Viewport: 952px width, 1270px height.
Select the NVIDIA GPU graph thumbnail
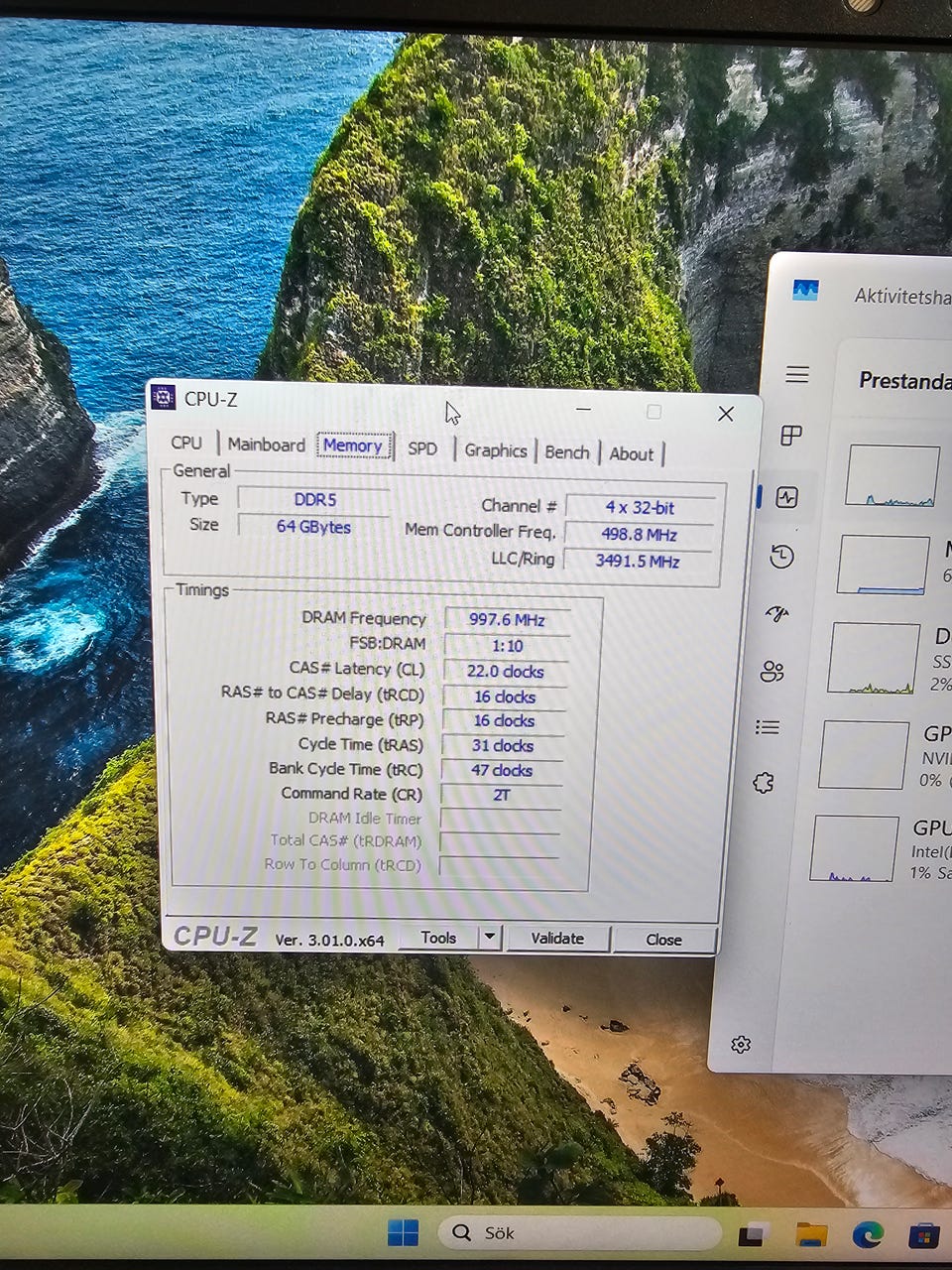[x=865, y=755]
